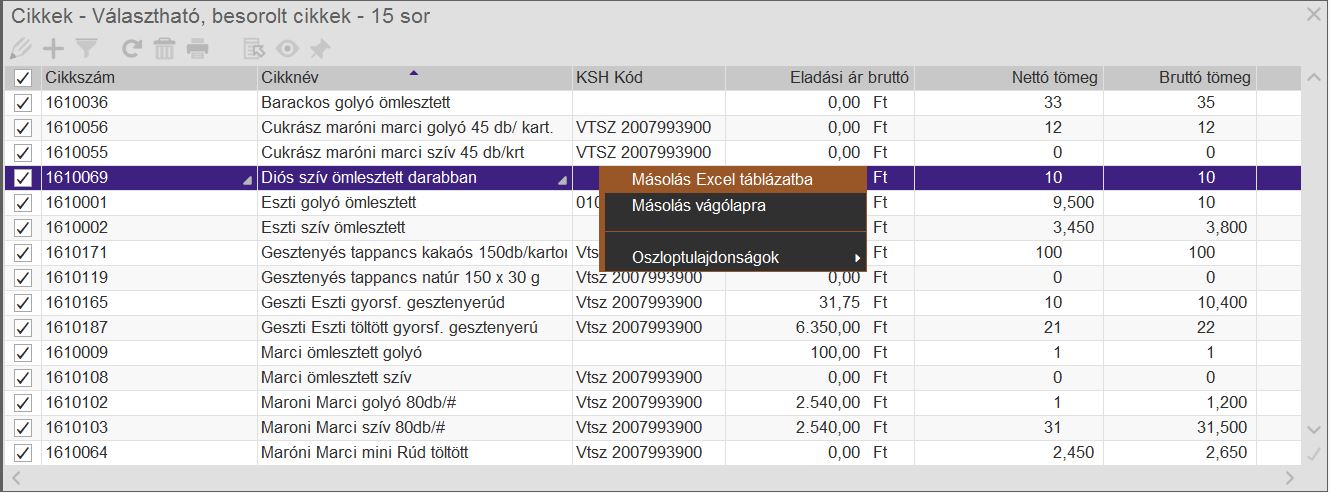Open dropdown triangle in Cikkszám cell 1610069

(x=247, y=180)
